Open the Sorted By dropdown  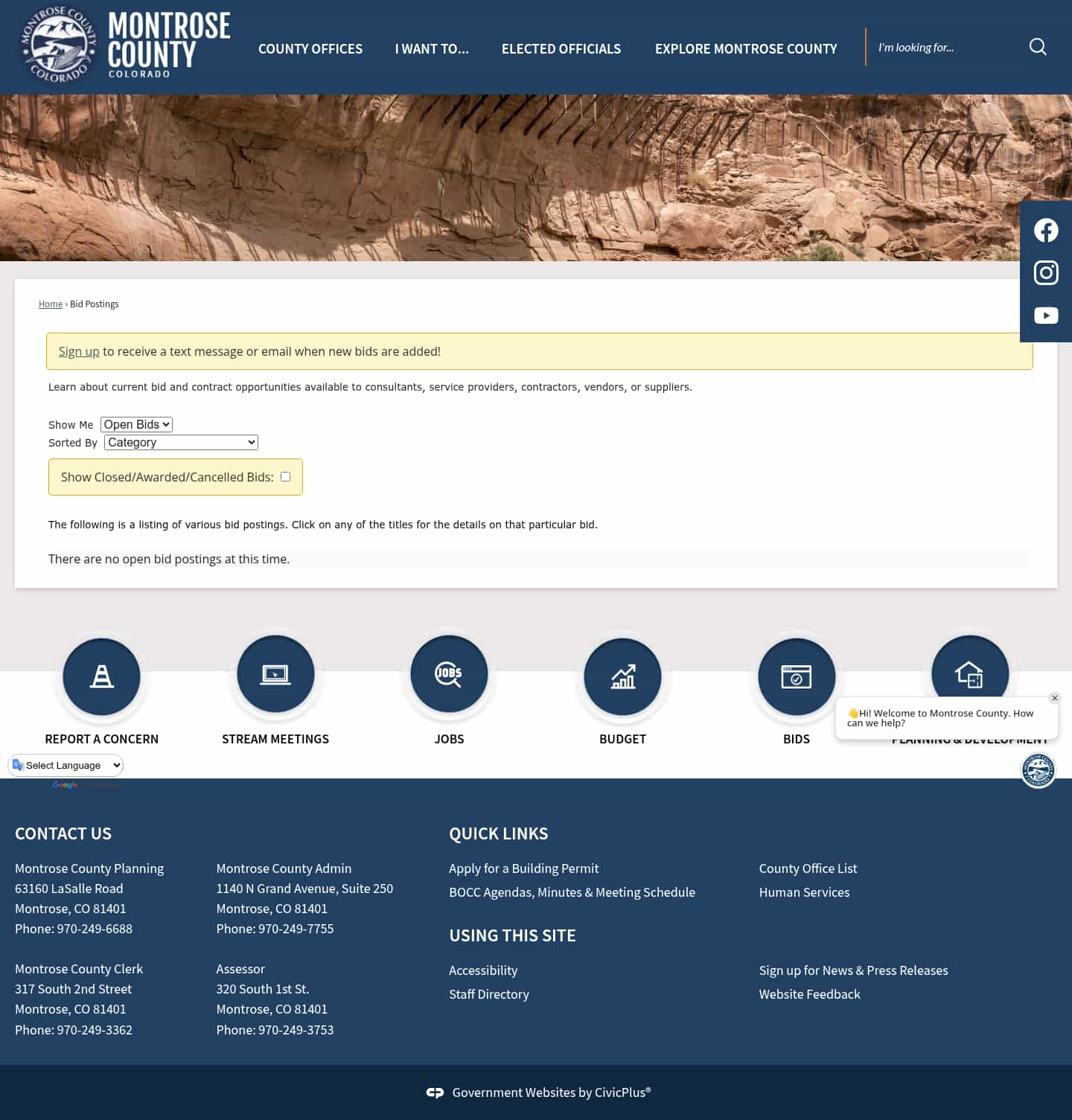point(180,442)
